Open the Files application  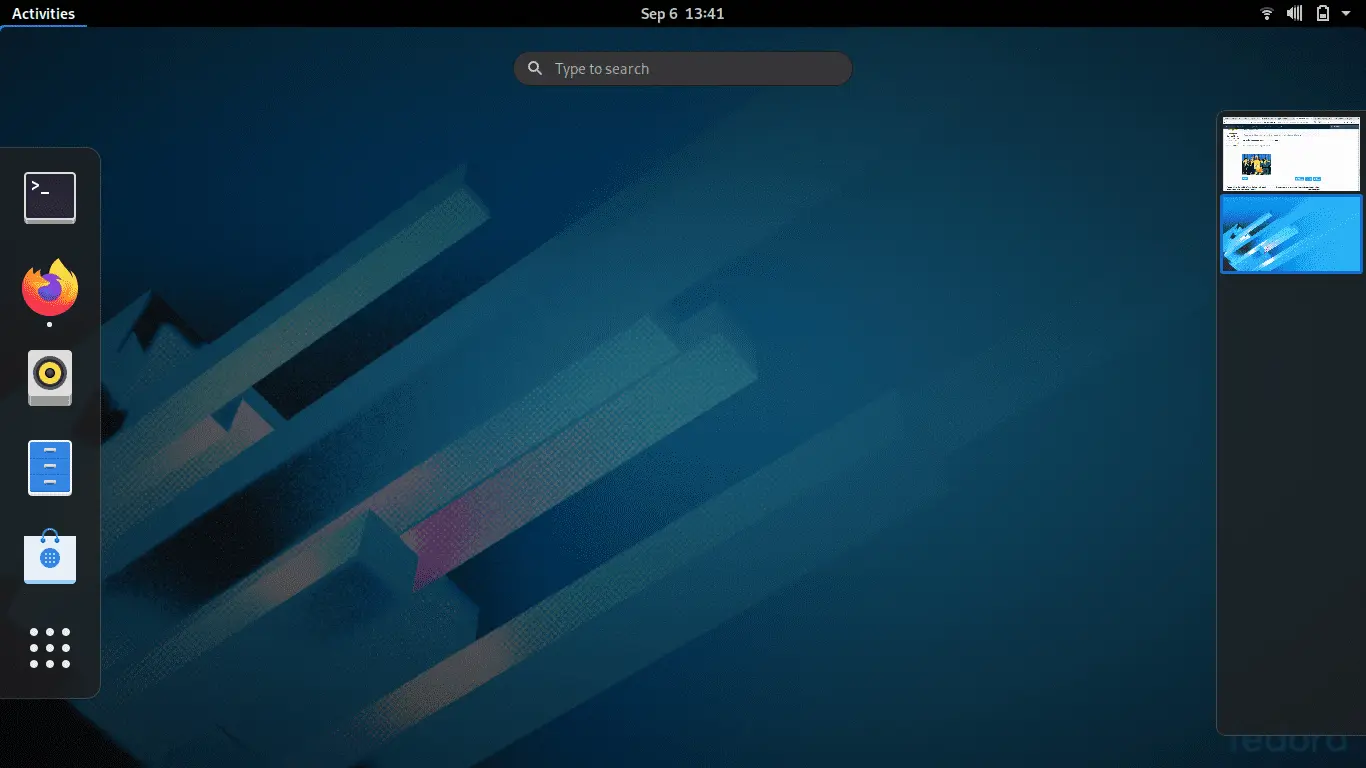click(x=49, y=467)
